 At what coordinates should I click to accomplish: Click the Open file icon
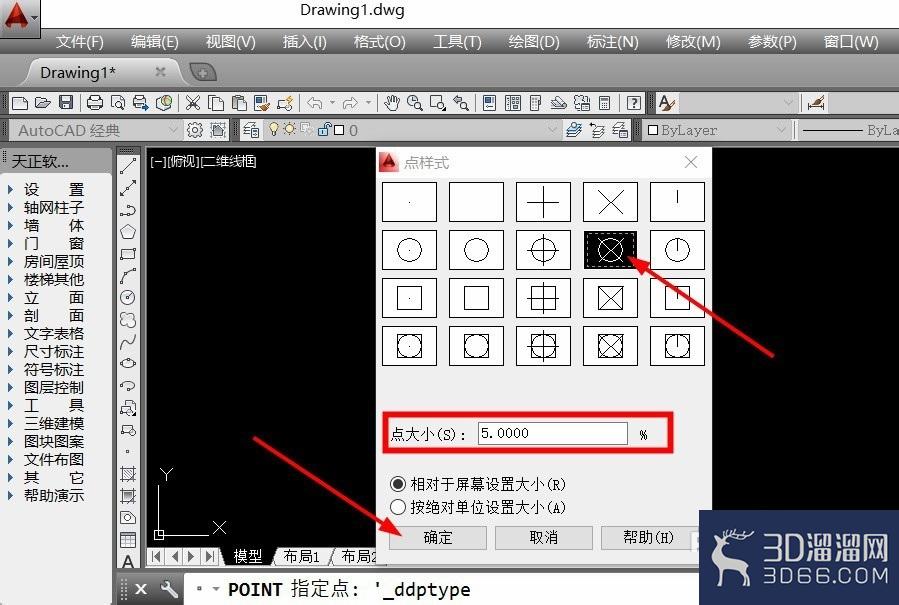(x=42, y=103)
